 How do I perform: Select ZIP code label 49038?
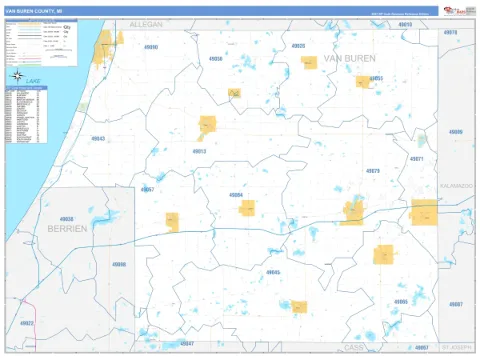pyautogui.click(x=67, y=219)
